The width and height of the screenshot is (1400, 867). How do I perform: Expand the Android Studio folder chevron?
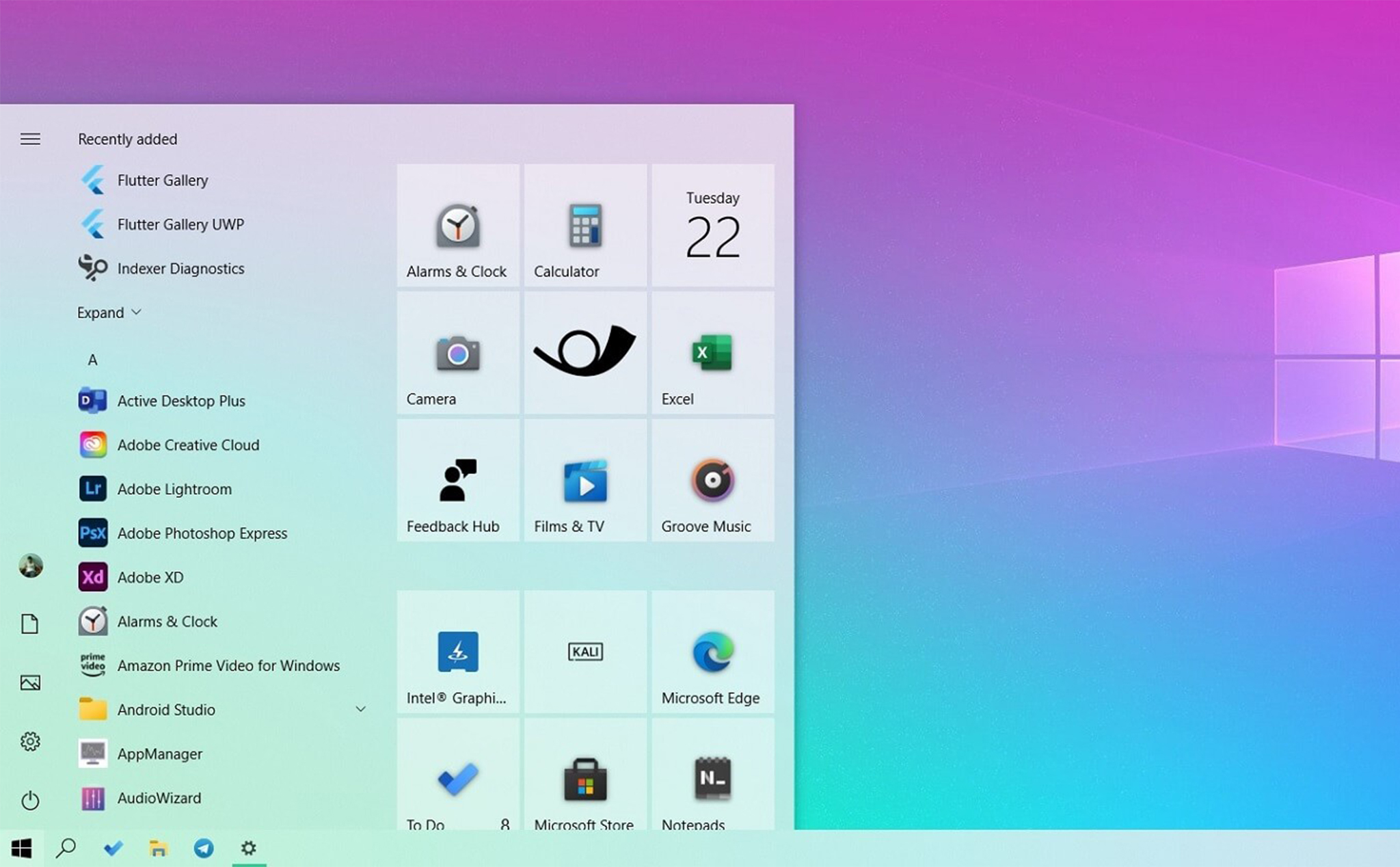point(360,709)
